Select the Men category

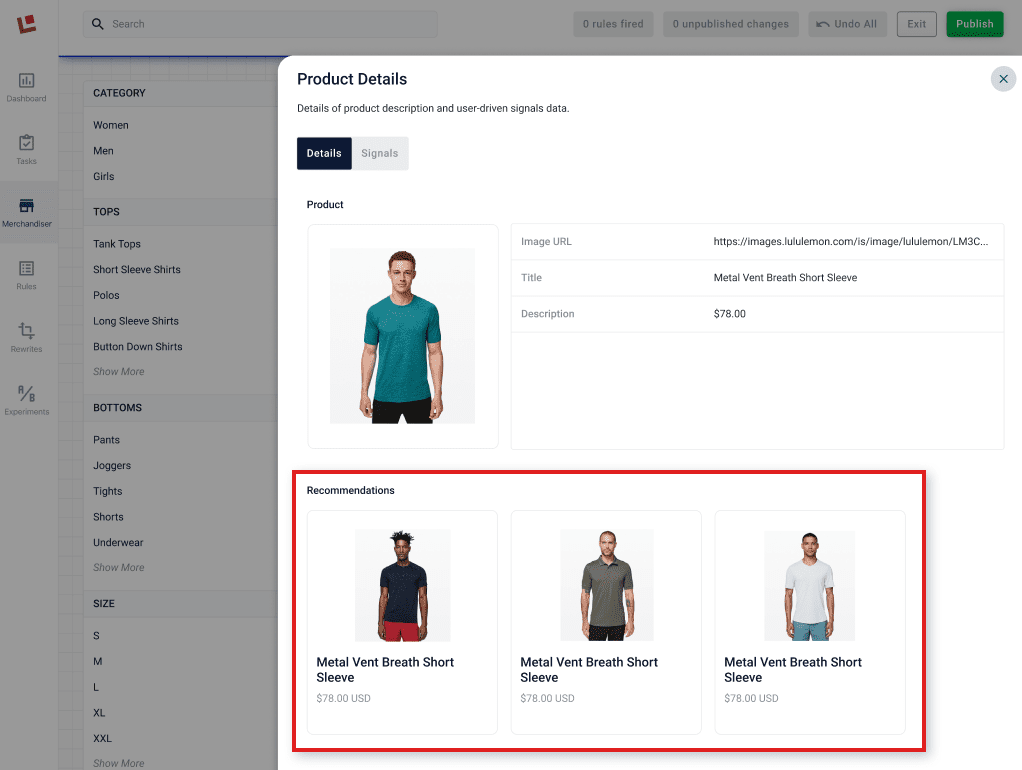103,151
